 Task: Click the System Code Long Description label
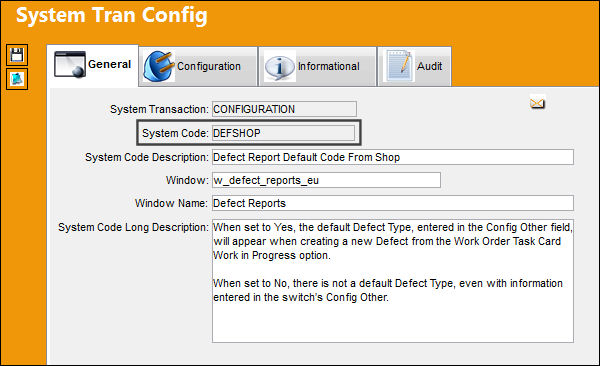point(133,227)
